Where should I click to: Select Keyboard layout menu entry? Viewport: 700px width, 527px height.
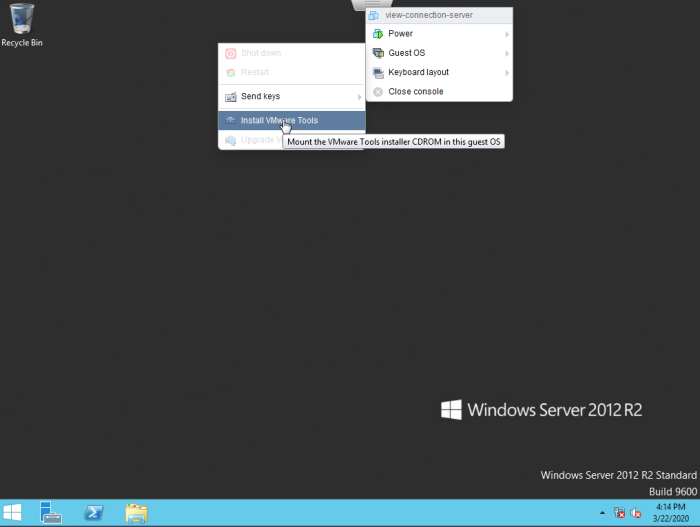click(439, 72)
